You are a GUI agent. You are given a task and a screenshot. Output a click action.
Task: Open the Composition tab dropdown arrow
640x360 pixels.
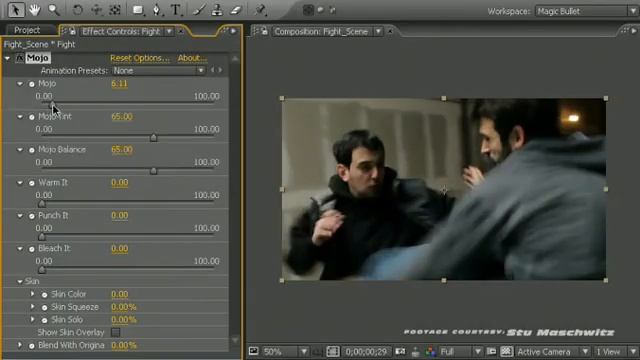(378, 31)
